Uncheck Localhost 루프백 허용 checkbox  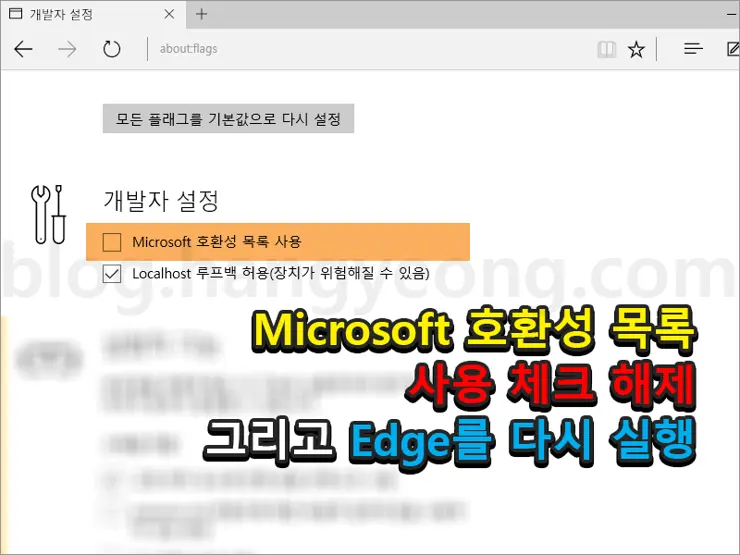click(112, 274)
